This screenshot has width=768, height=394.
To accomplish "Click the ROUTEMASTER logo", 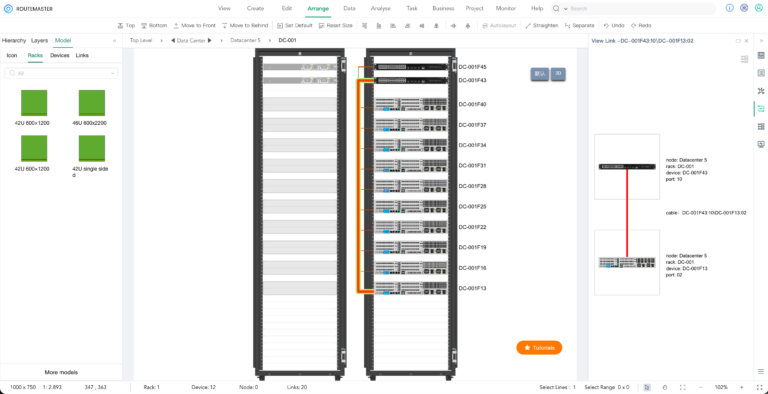I will point(28,8).
